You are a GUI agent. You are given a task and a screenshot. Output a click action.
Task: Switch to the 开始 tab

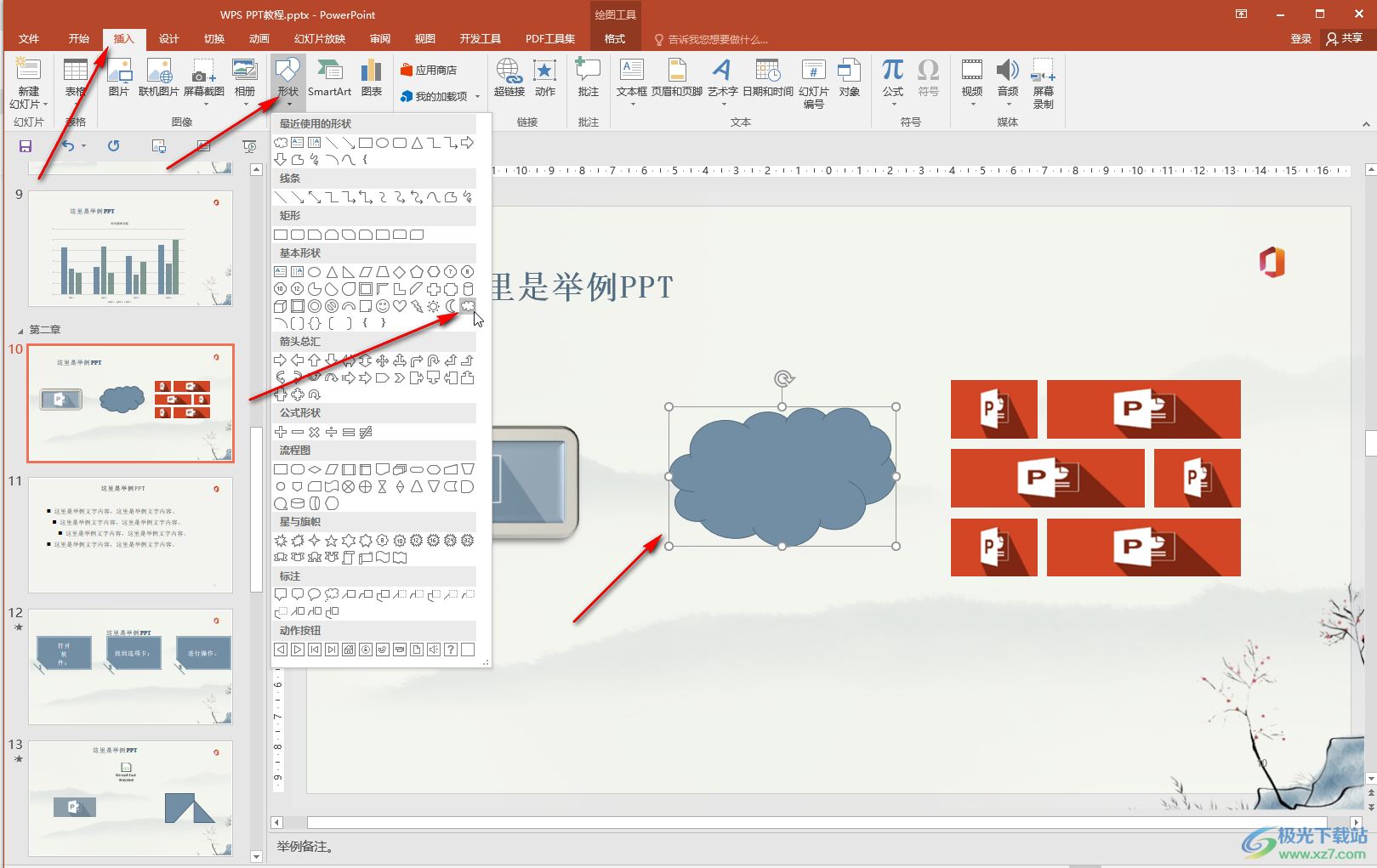[79, 39]
